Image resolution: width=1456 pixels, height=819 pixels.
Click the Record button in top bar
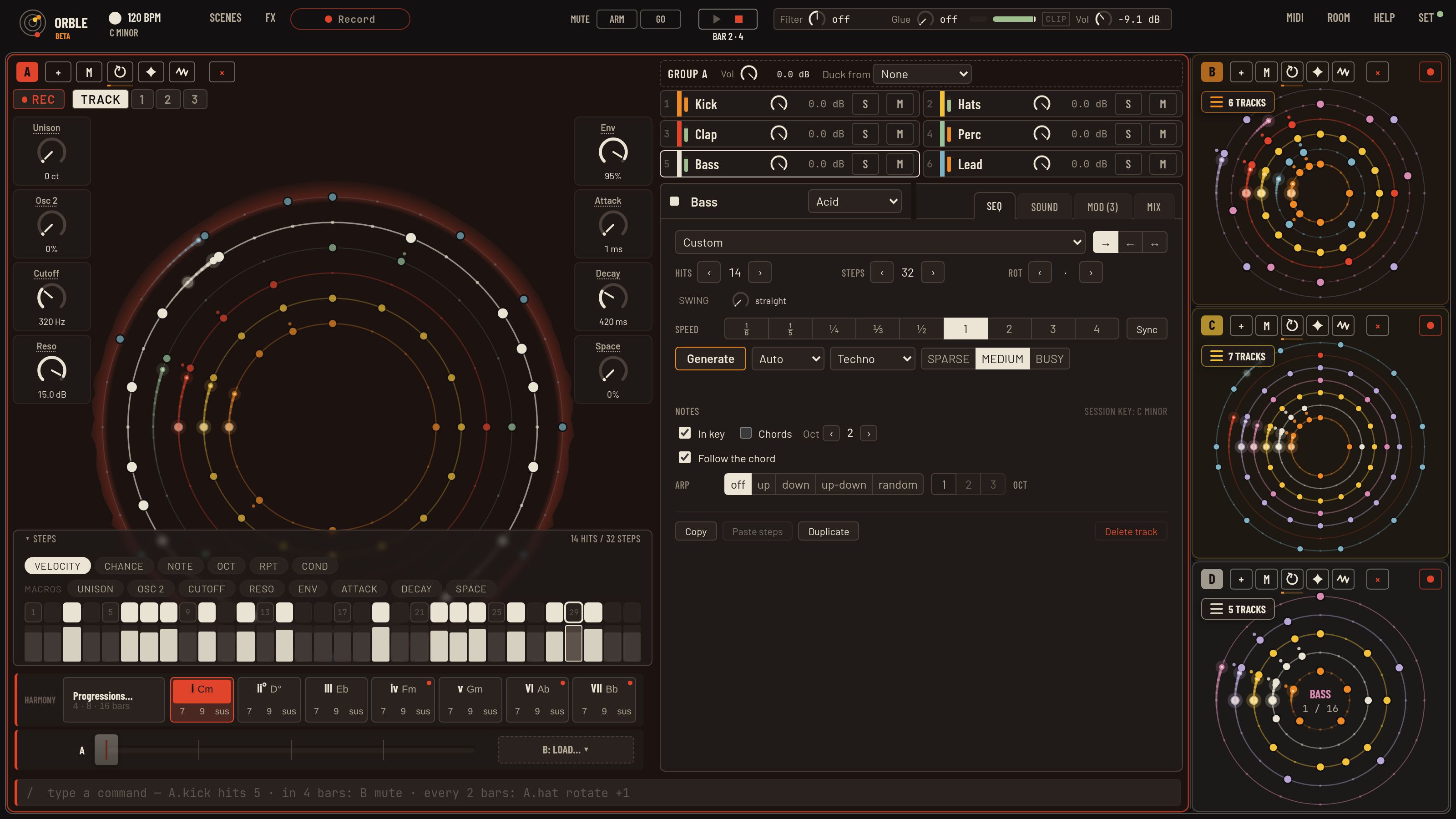pyautogui.click(x=350, y=19)
